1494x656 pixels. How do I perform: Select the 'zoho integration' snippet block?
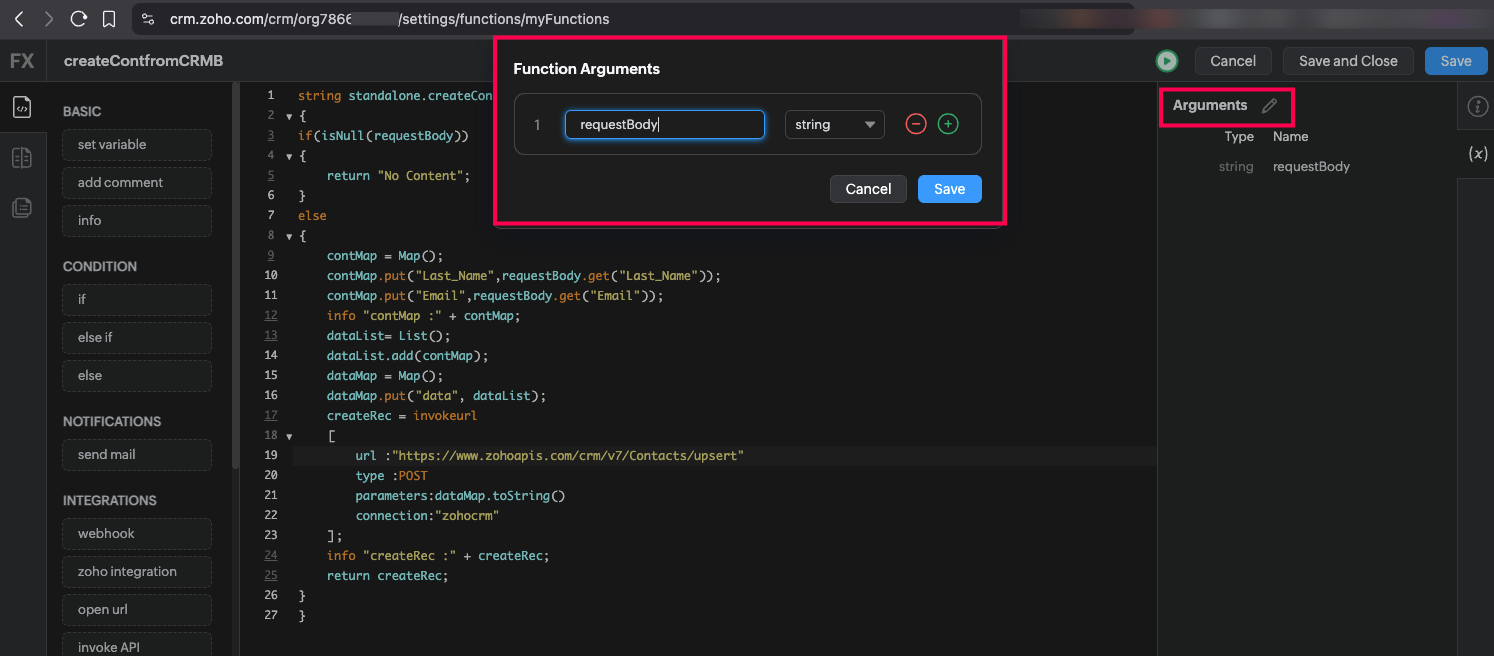137,572
